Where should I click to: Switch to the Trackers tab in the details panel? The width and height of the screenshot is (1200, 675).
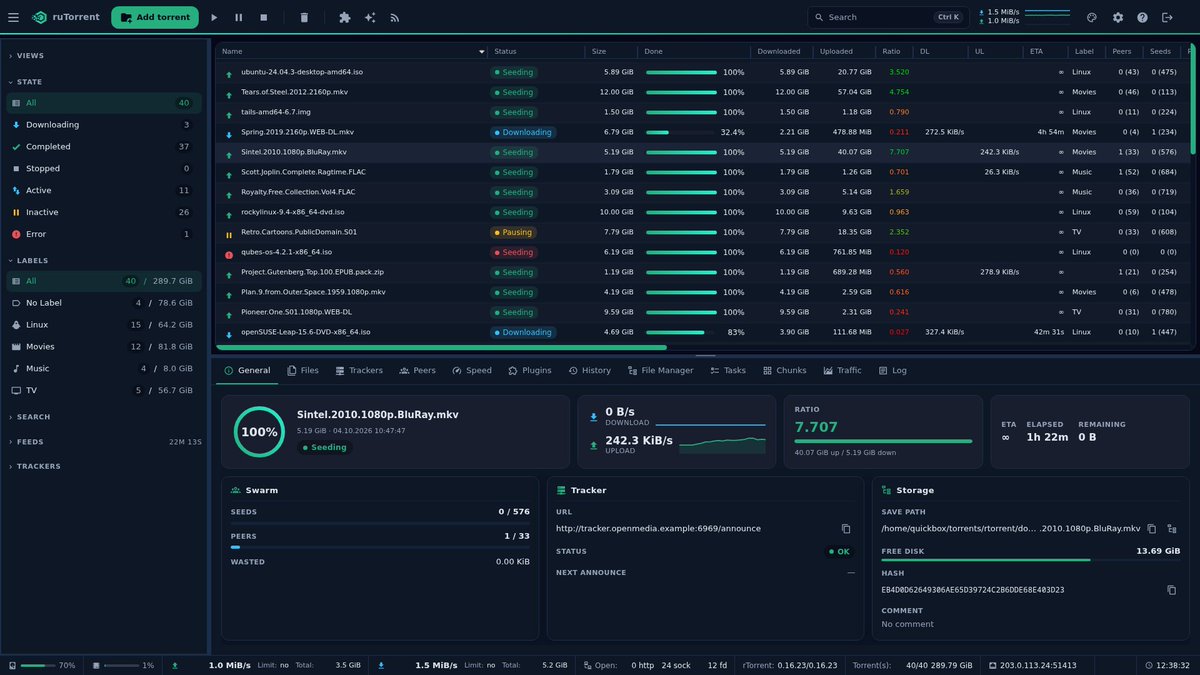point(359,370)
